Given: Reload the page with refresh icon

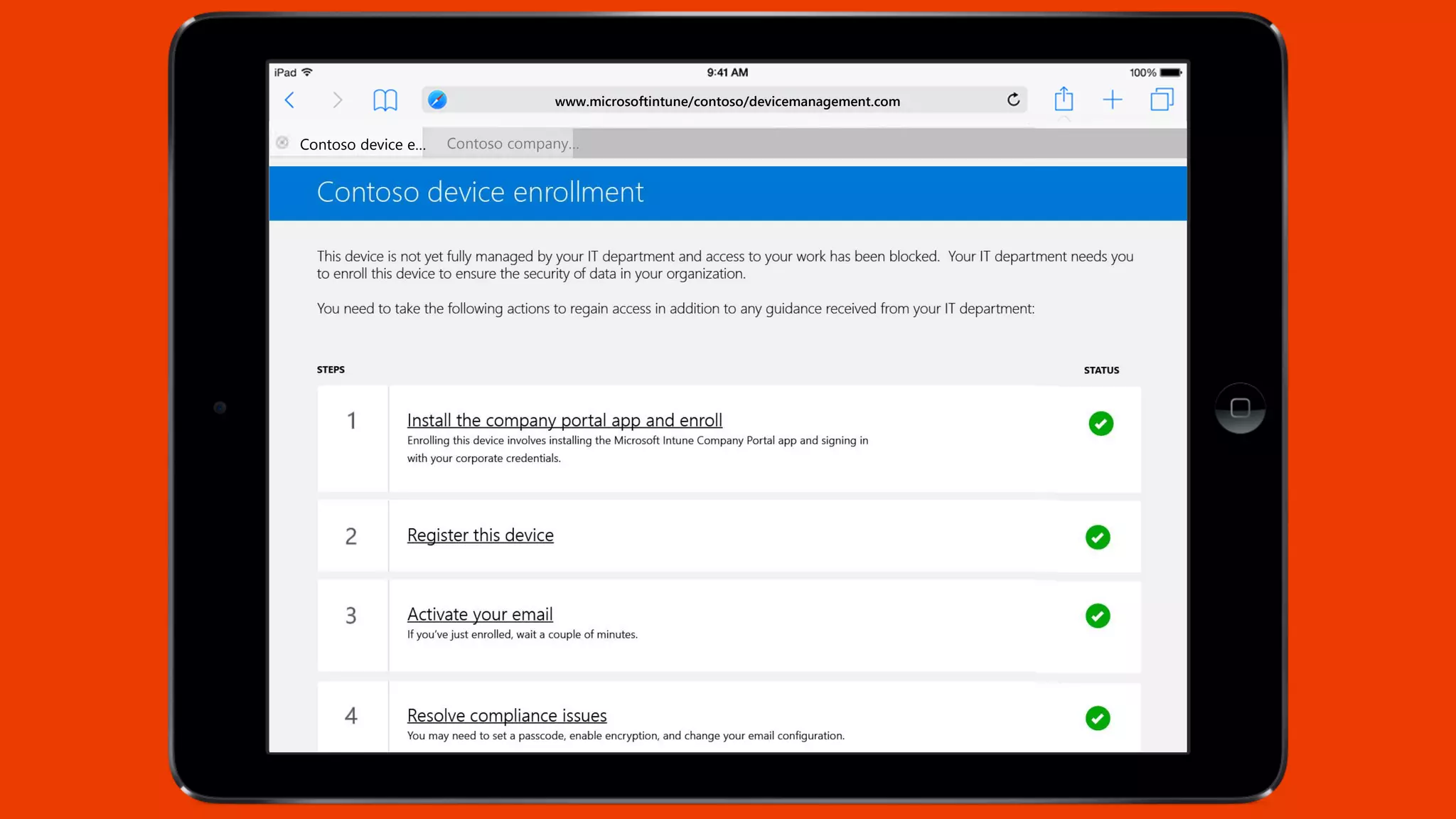Looking at the screenshot, I should (x=1013, y=100).
